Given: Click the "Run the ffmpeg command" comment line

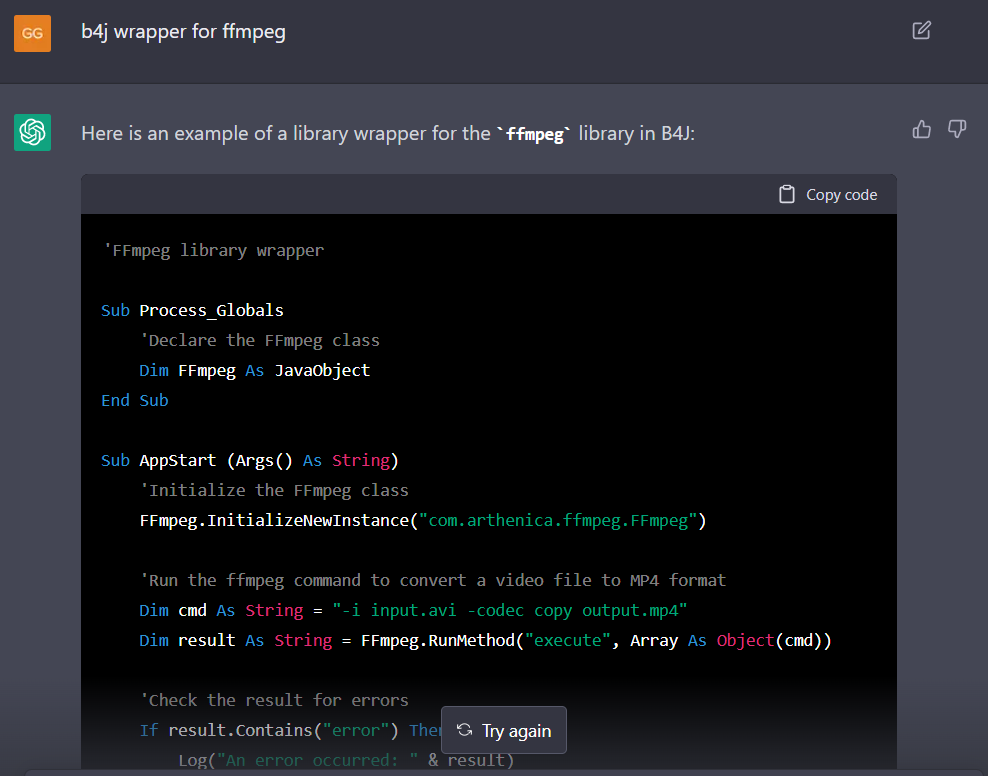Looking at the screenshot, I should click(x=432, y=580).
